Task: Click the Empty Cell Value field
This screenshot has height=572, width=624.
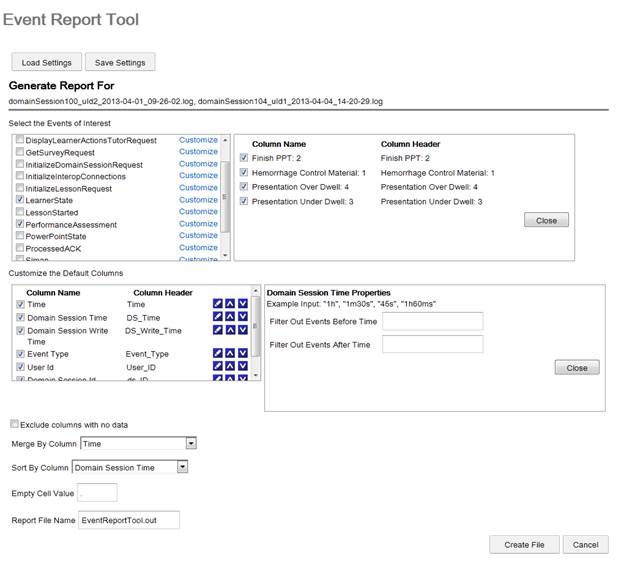Action: coord(97,493)
